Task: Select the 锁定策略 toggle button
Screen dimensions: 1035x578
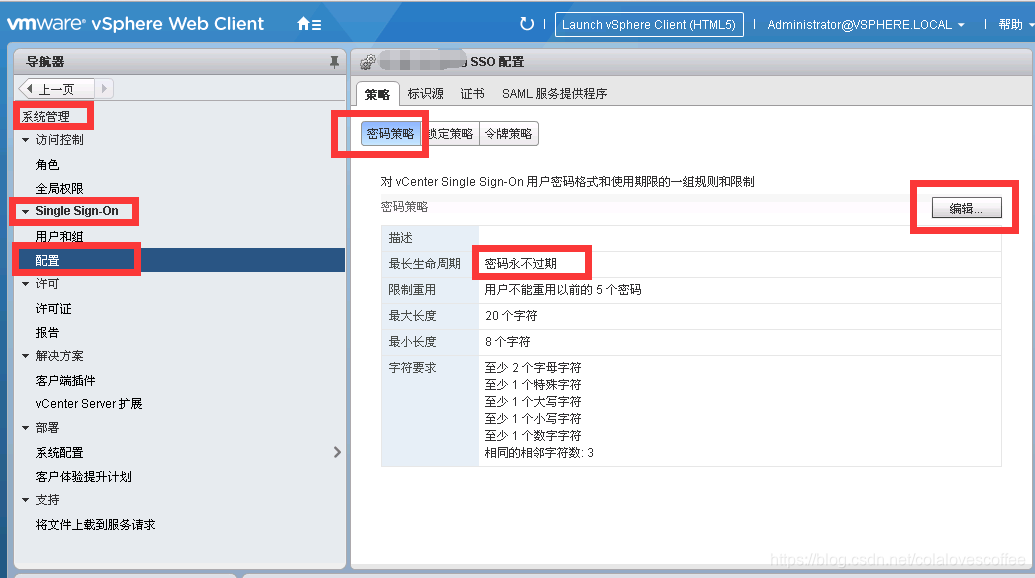Action: 450,133
